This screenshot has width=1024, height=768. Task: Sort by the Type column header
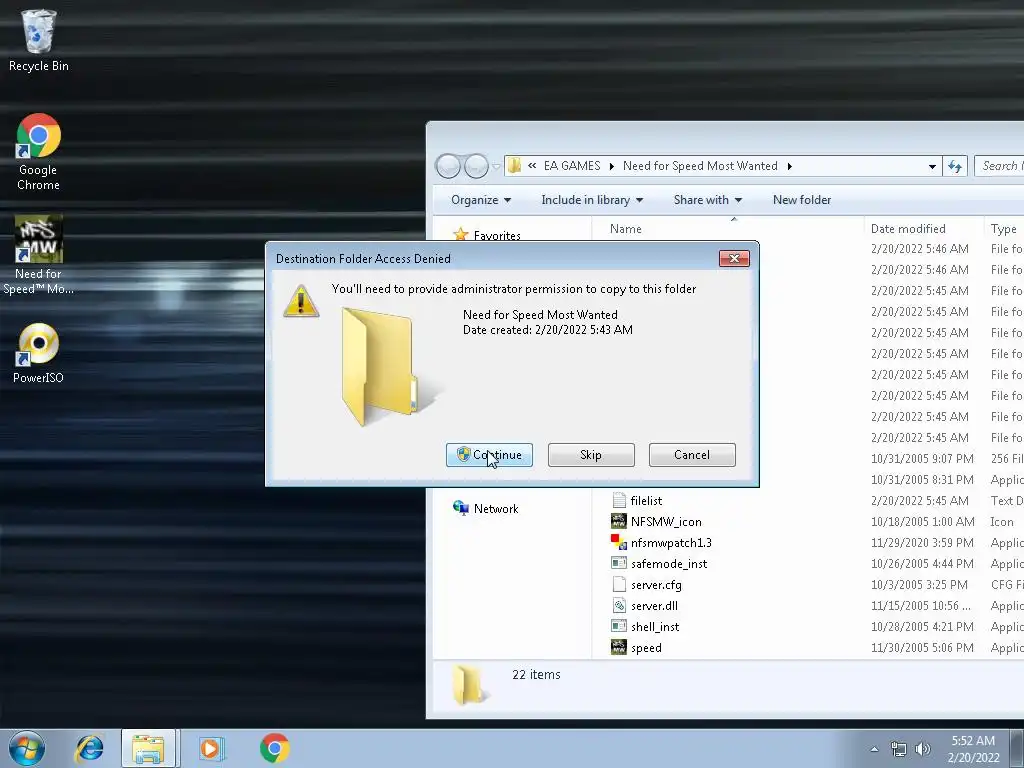pyautogui.click(x=1004, y=229)
